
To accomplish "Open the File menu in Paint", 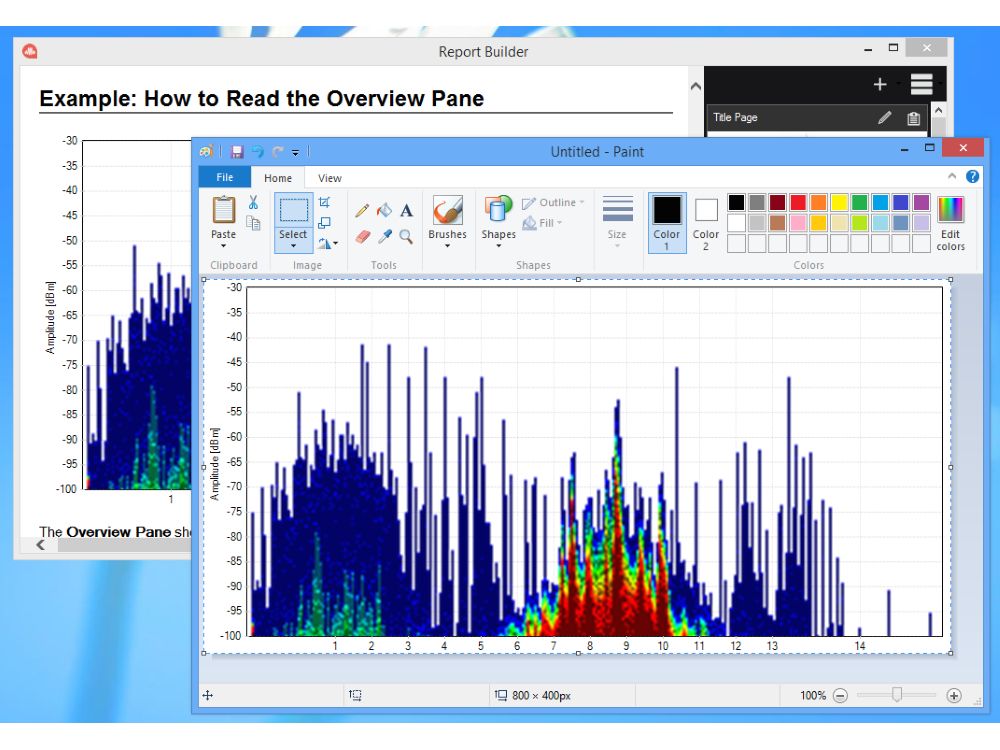I will (224, 177).
